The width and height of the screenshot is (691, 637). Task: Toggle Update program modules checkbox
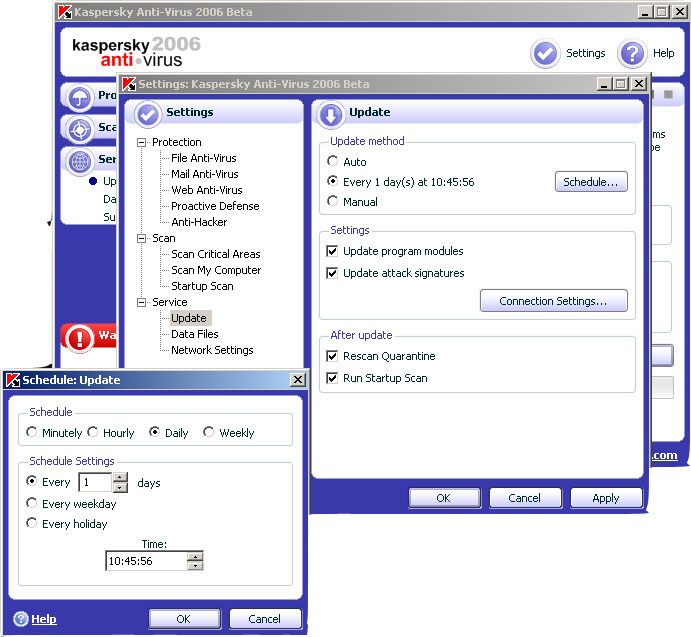[x=332, y=251]
